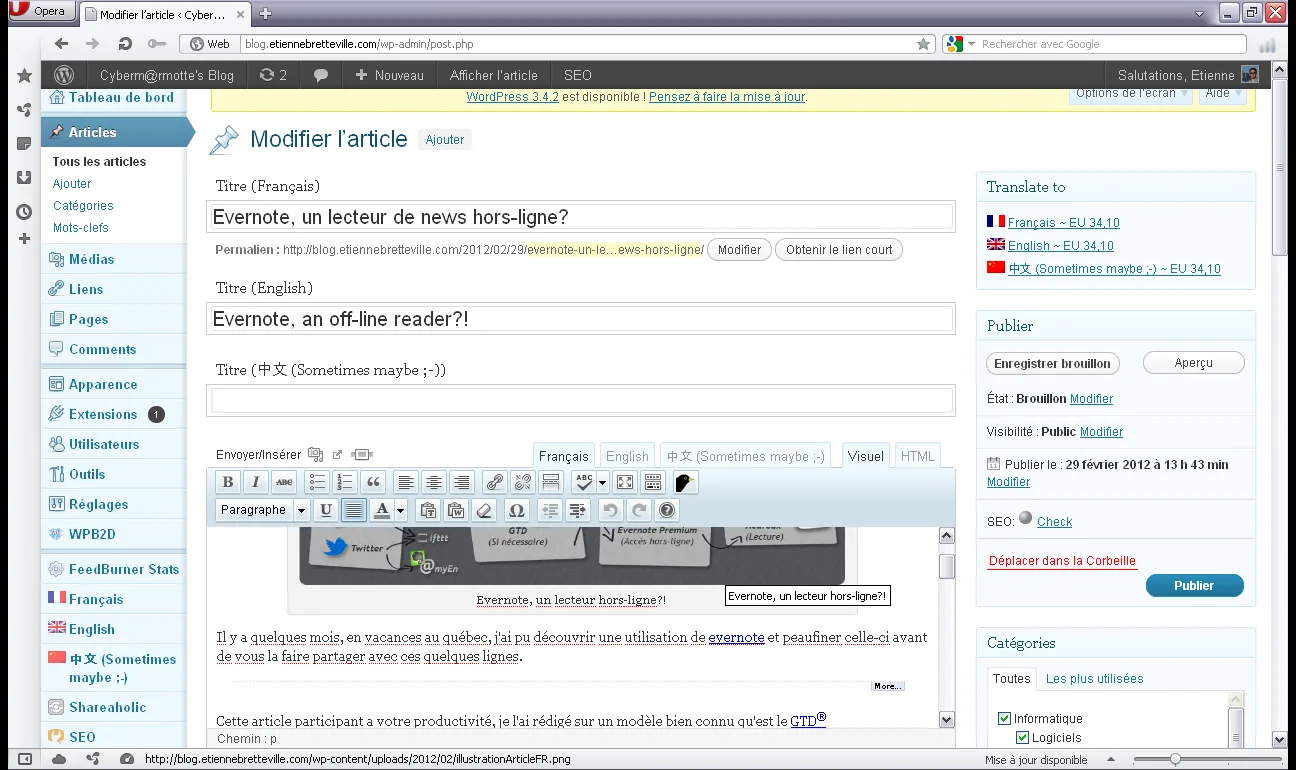Open Les plus utilisées categories tab
The width and height of the screenshot is (1296, 770).
(1095, 678)
